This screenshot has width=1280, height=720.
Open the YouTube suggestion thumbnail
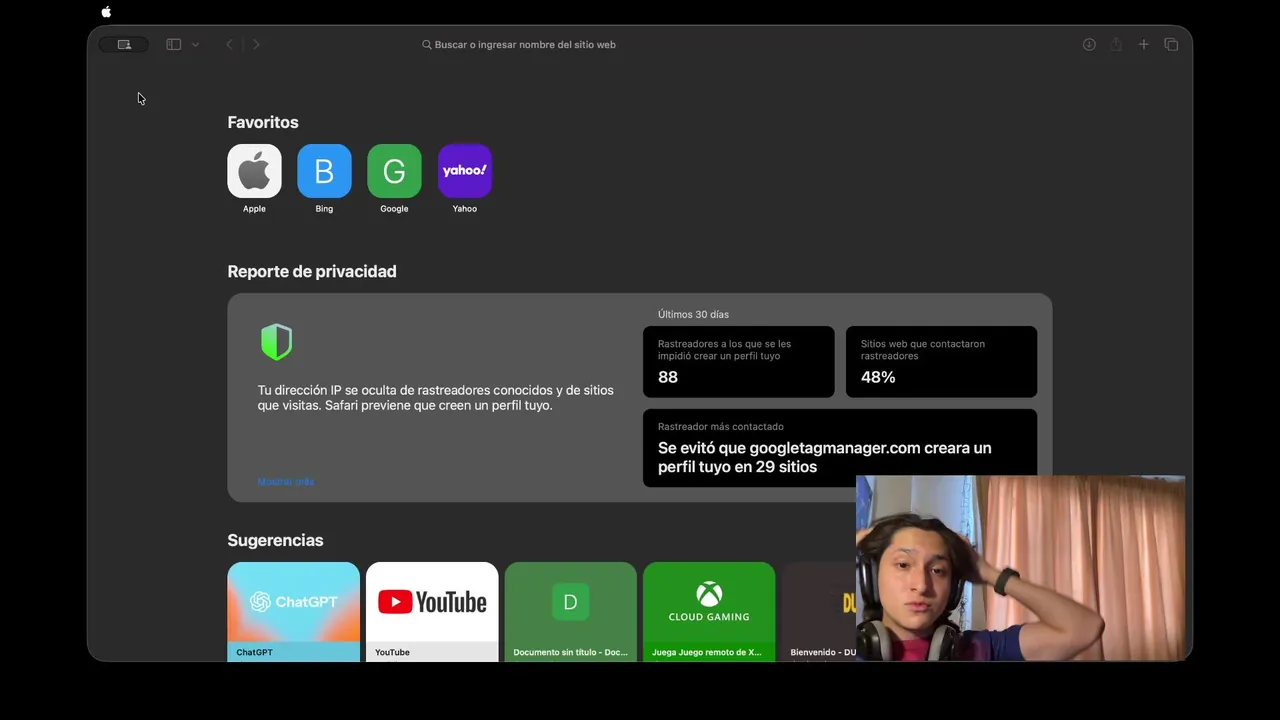click(432, 611)
